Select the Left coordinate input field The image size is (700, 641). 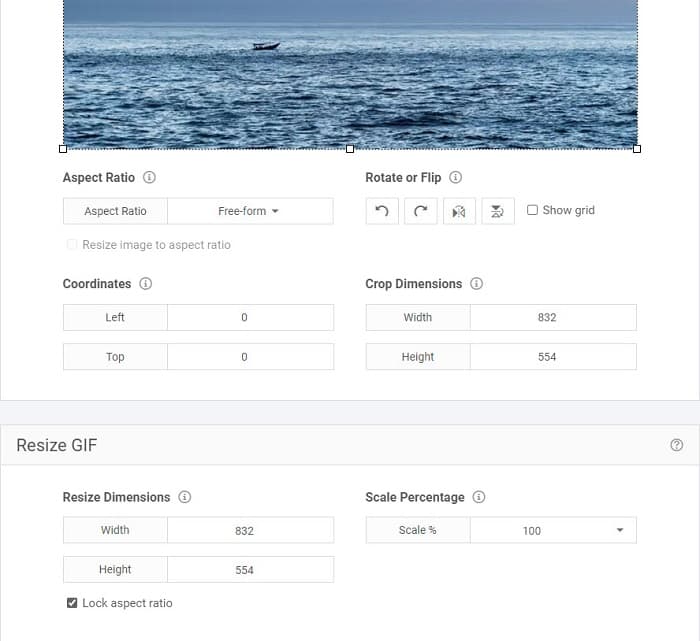250,318
